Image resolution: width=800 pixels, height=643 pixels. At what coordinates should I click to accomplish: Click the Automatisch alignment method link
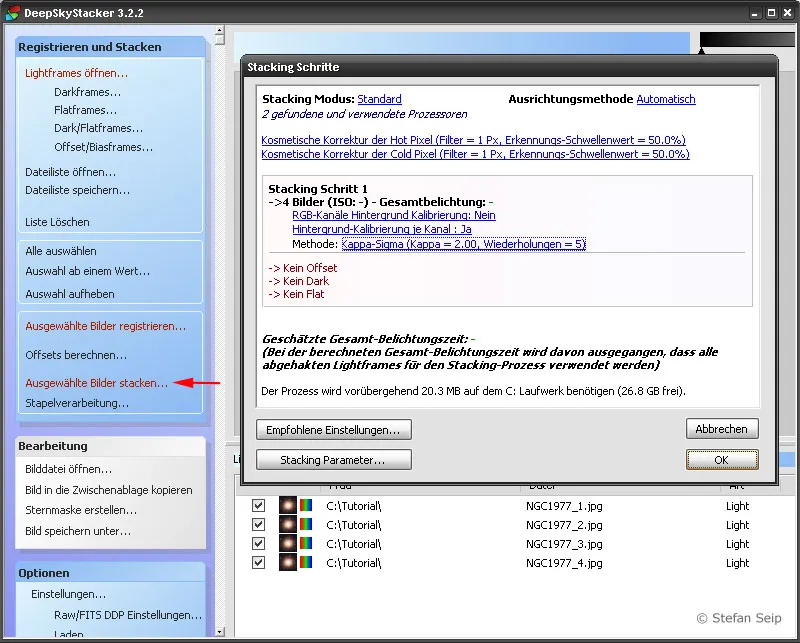coord(666,99)
